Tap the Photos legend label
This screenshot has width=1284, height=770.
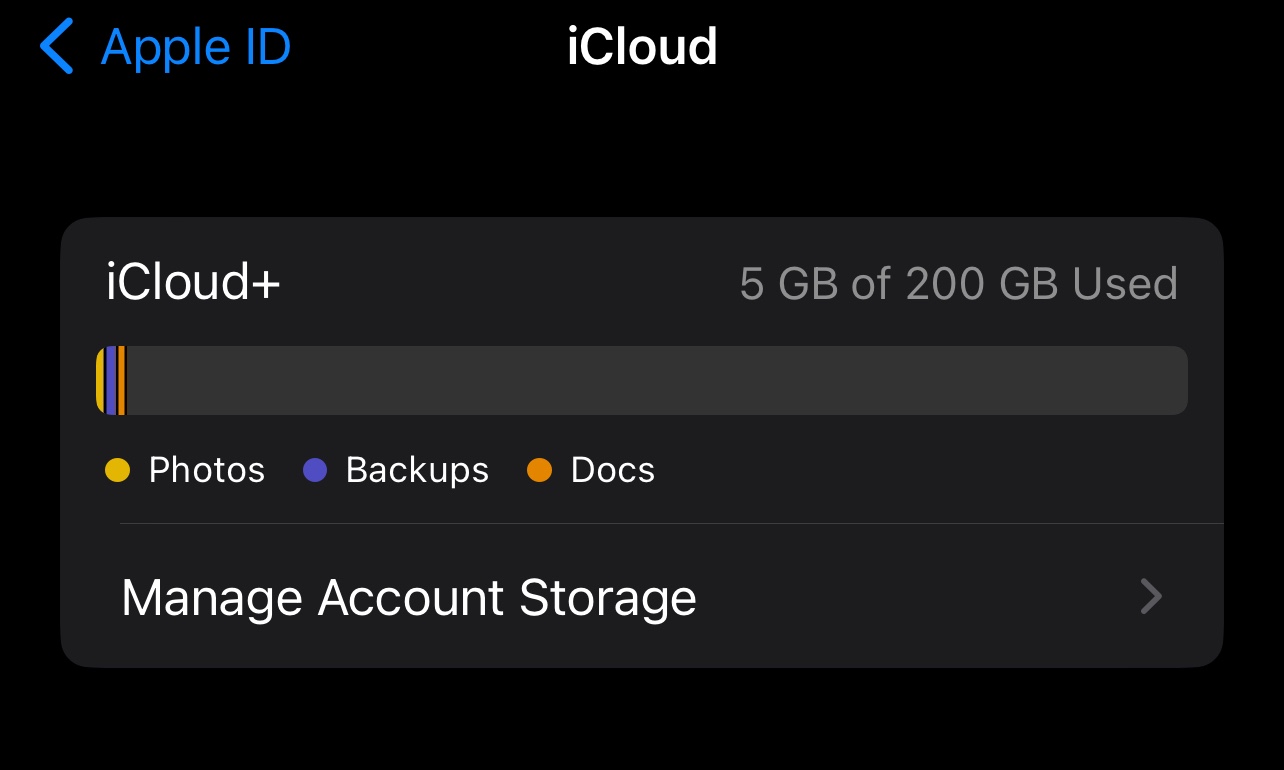(x=206, y=470)
